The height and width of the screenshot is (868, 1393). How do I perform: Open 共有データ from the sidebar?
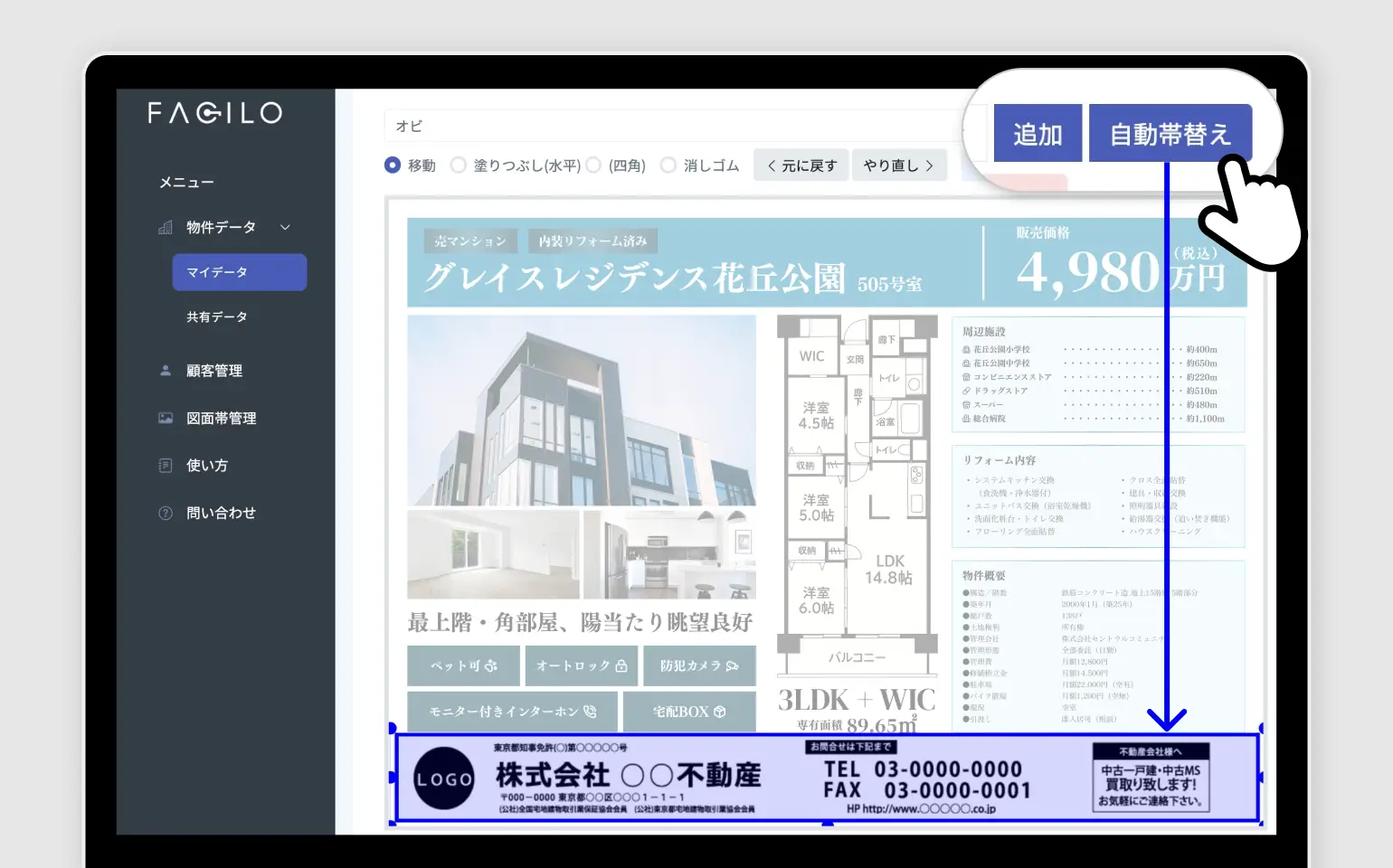tap(215, 316)
